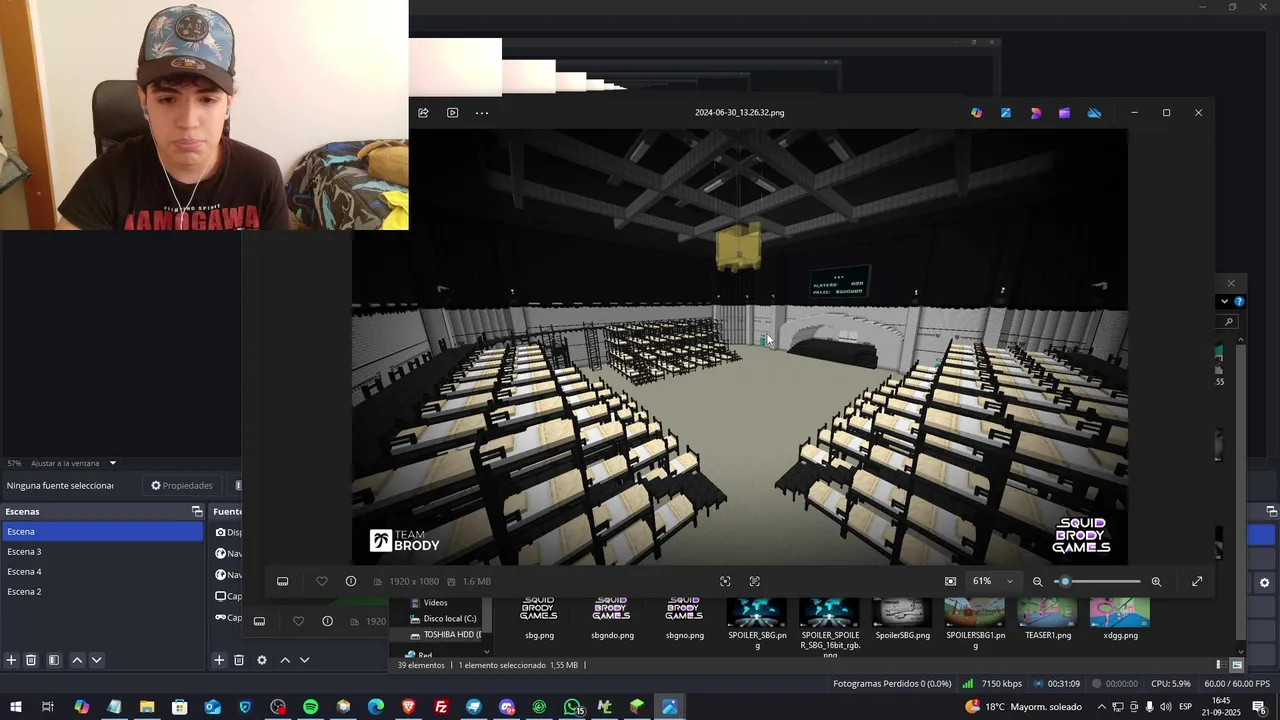Open the three-dots more menu in Photos
The height and width of the screenshot is (720, 1280).
482,113
